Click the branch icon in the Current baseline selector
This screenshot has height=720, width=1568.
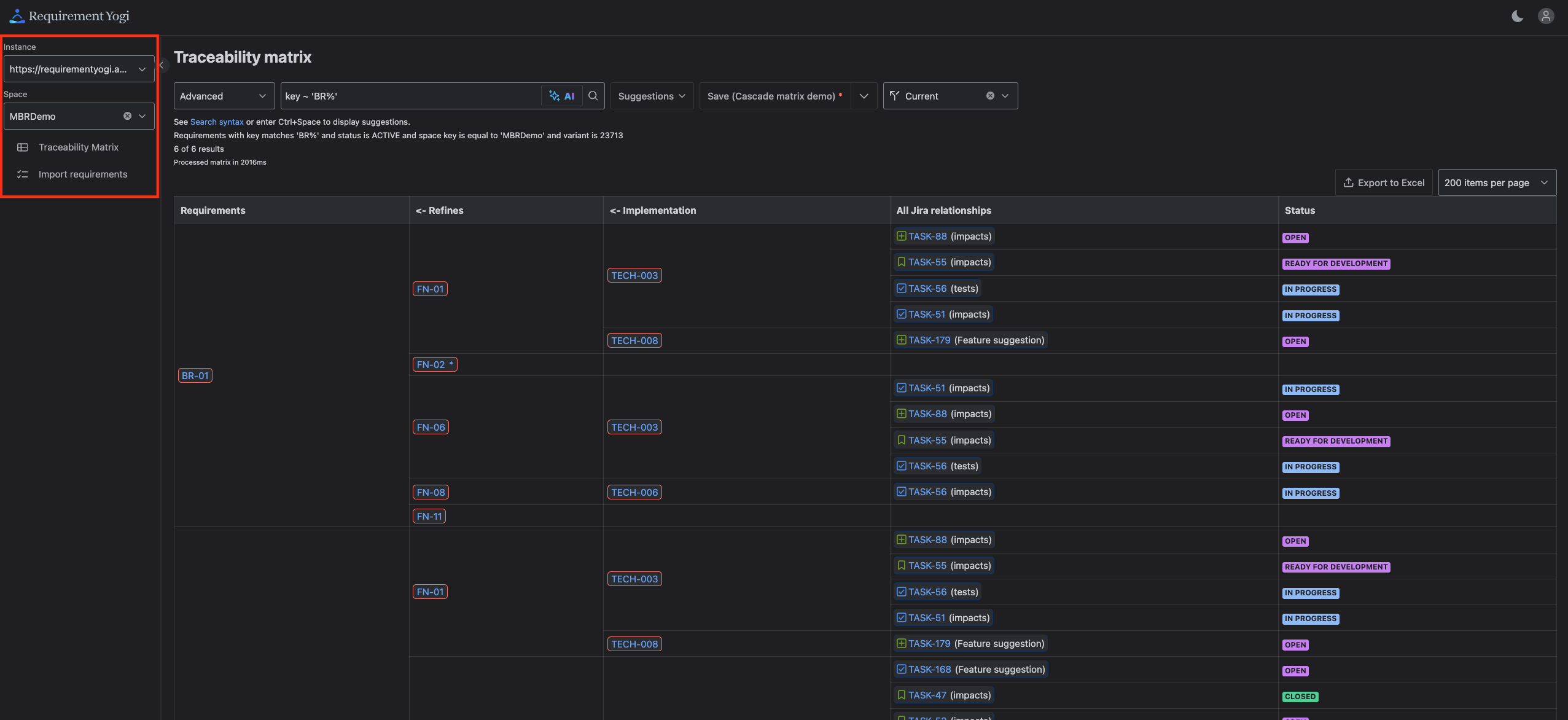pos(894,95)
